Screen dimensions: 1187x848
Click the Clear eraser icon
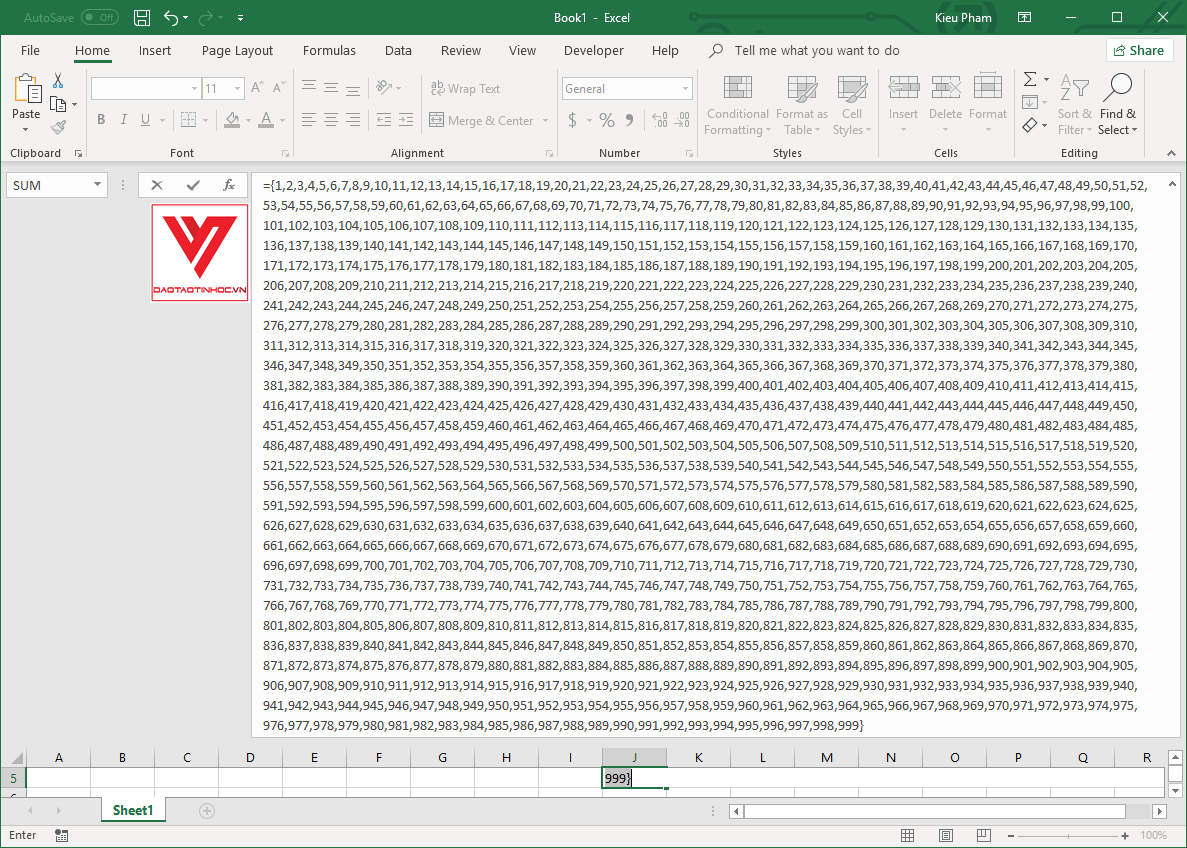(x=1030, y=125)
